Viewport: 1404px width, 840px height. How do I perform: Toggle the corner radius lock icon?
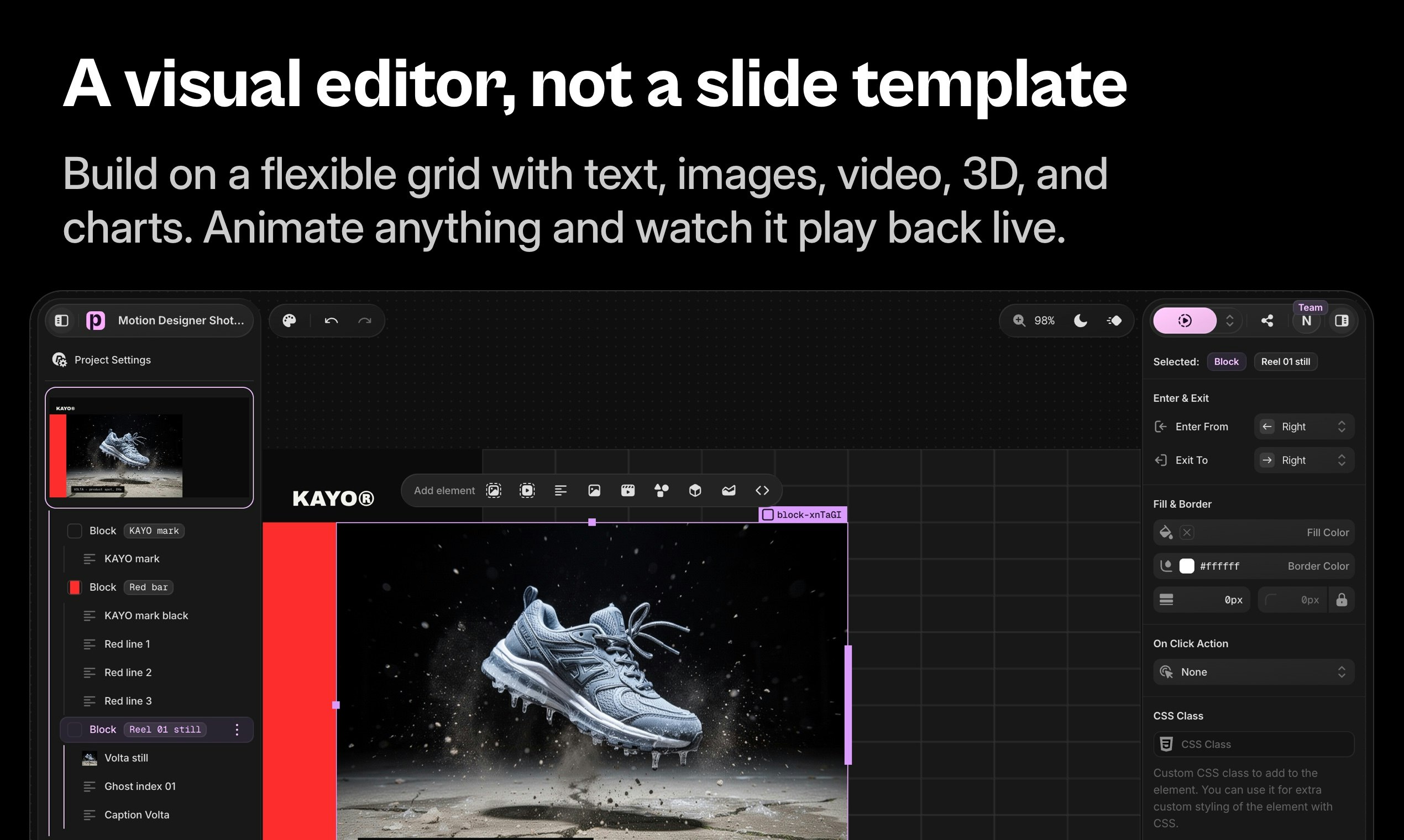1341,600
